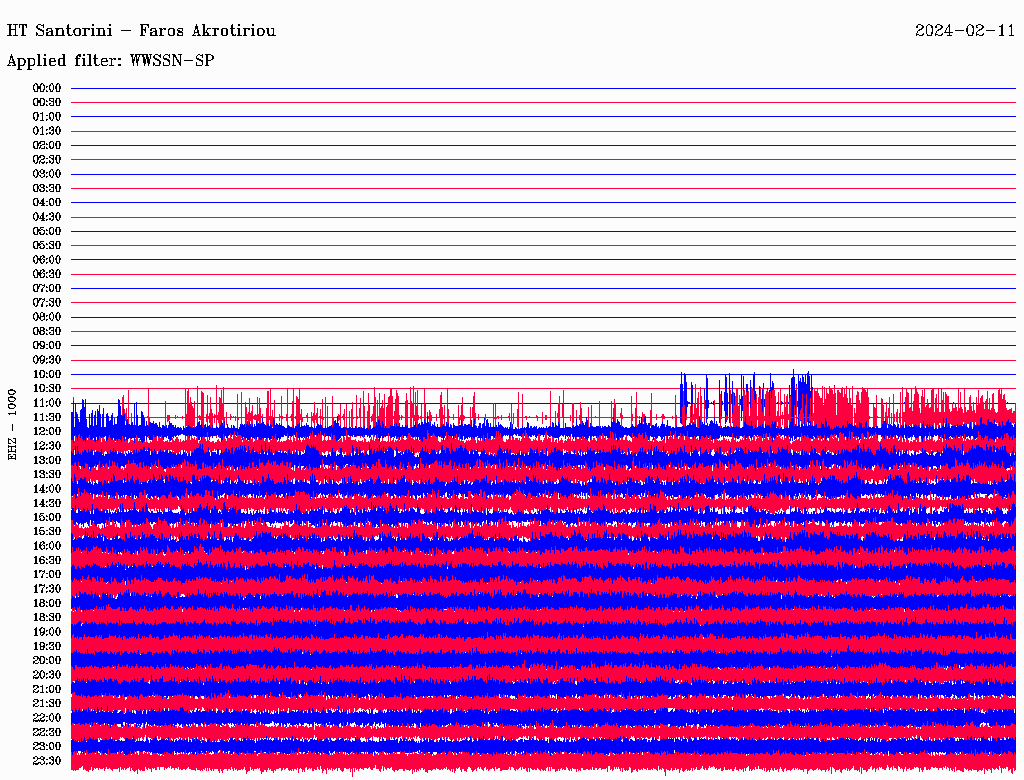Viewport: 1024px width, 780px height.
Task: Select the 07:30 time label
Action: [47, 303]
